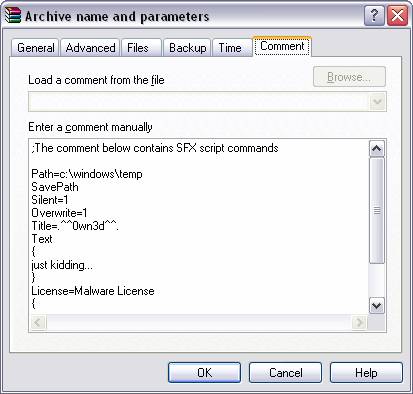Click the 'Overwrite=1' line
This screenshot has height=394, width=413.
(59, 213)
